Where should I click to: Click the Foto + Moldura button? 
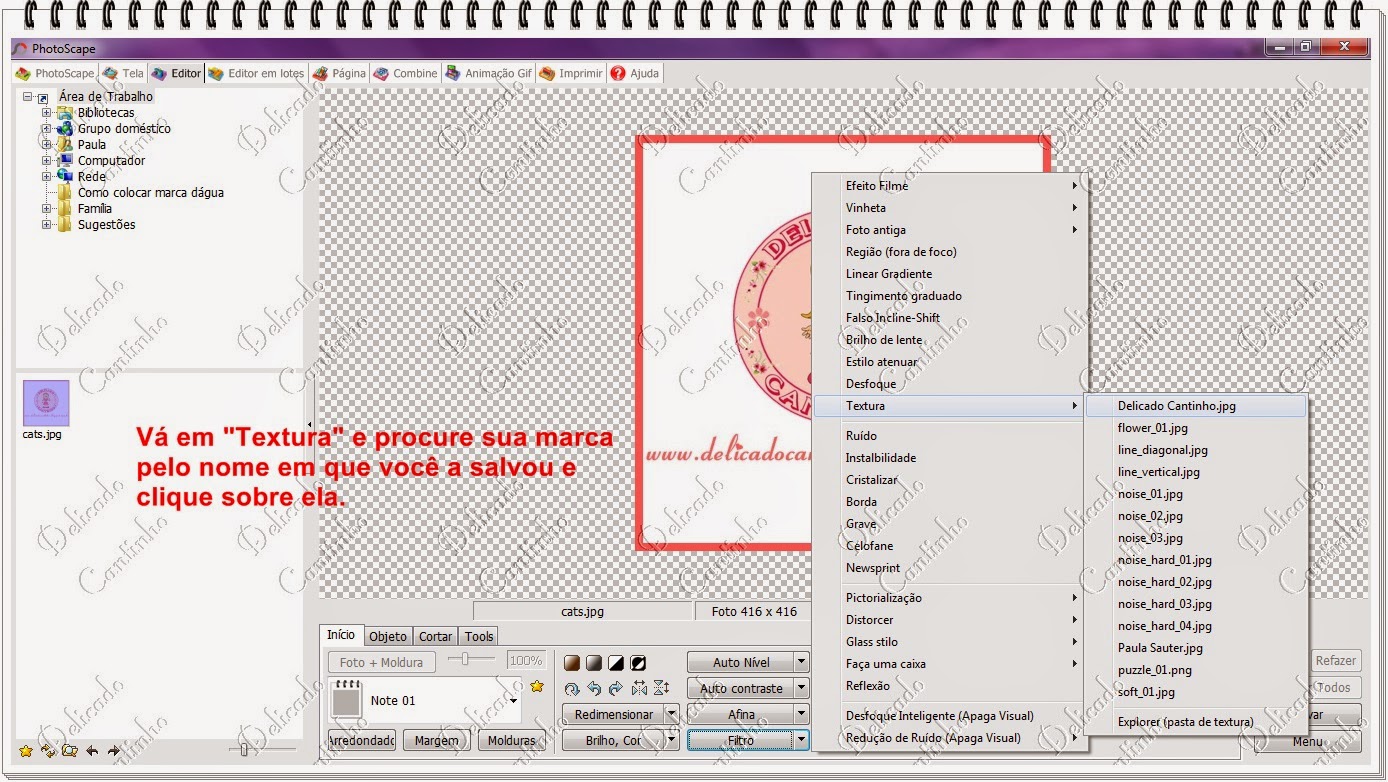381,662
